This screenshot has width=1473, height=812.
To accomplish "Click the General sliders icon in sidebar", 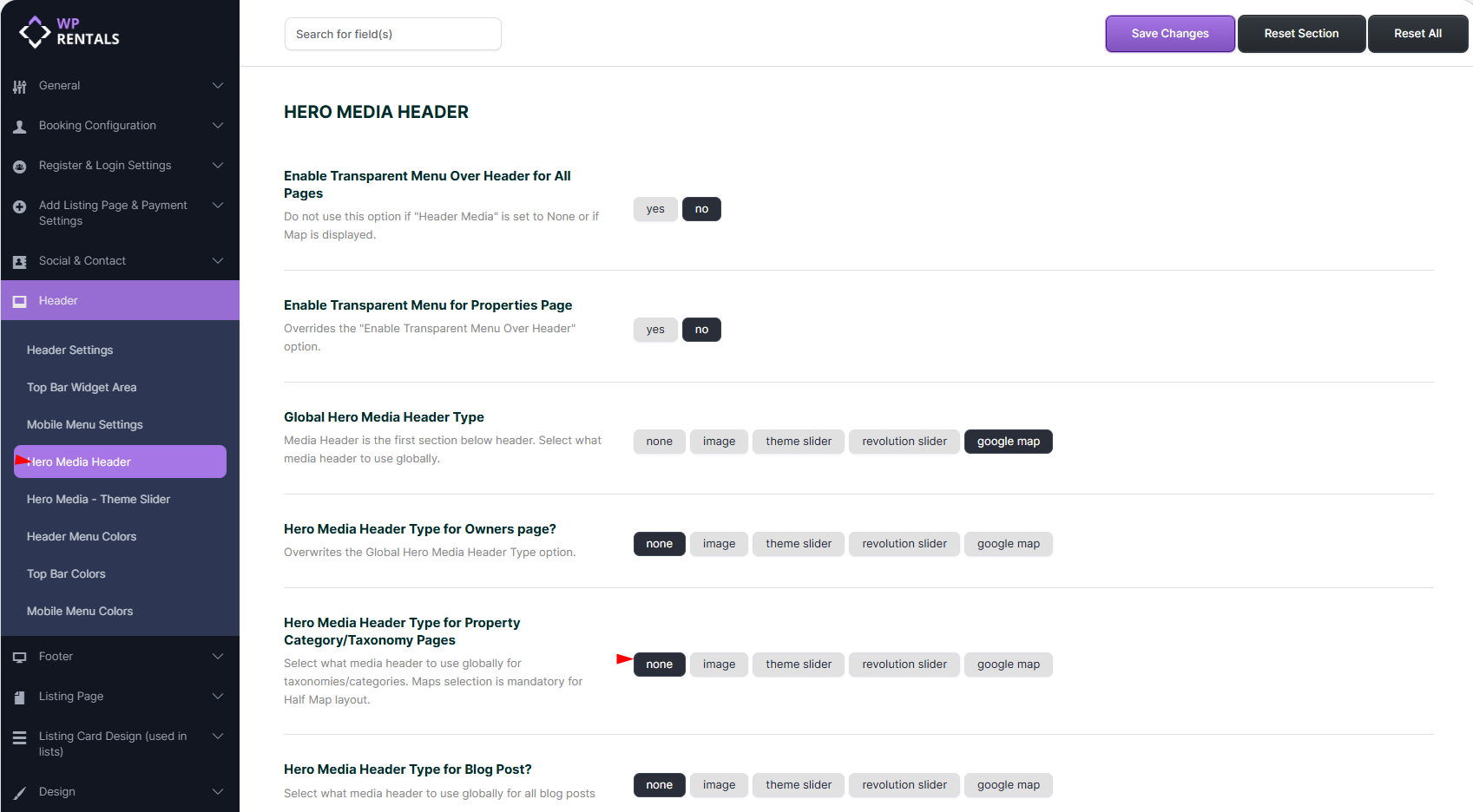I will pyautogui.click(x=19, y=87).
